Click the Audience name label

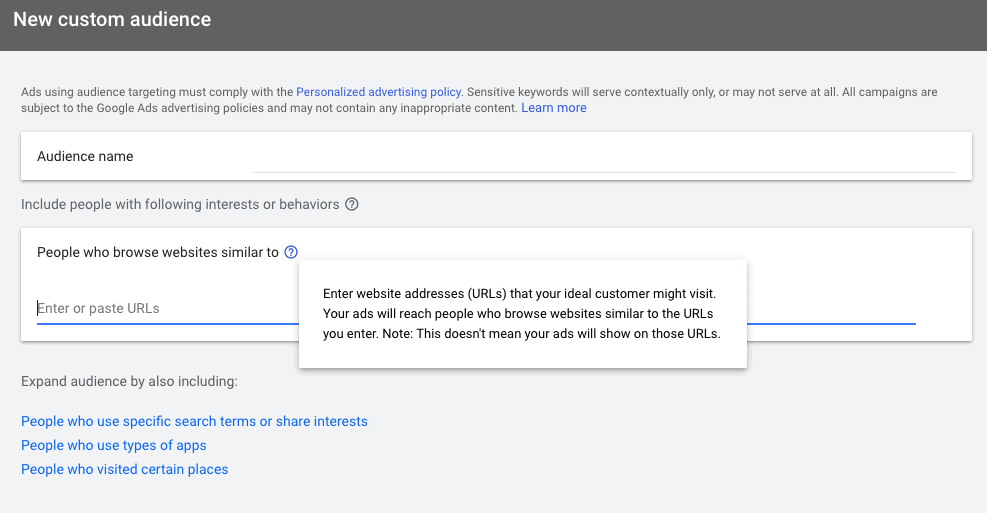[x=85, y=157]
